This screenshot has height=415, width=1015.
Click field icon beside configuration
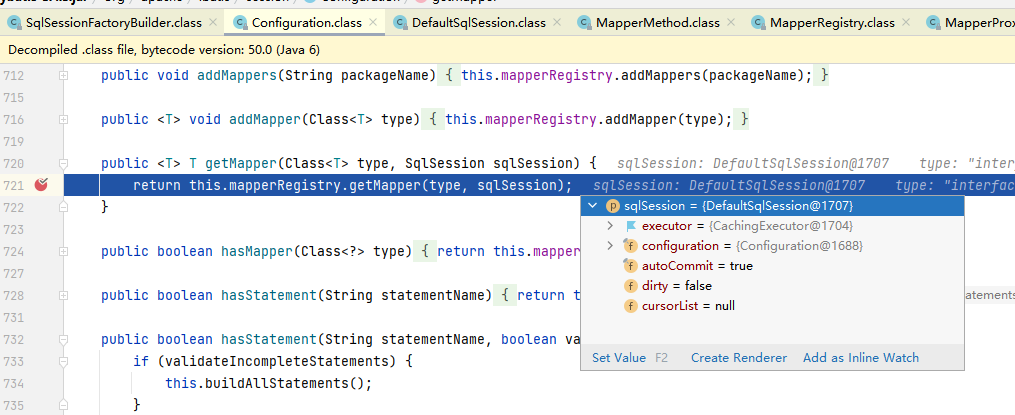click(x=630, y=246)
